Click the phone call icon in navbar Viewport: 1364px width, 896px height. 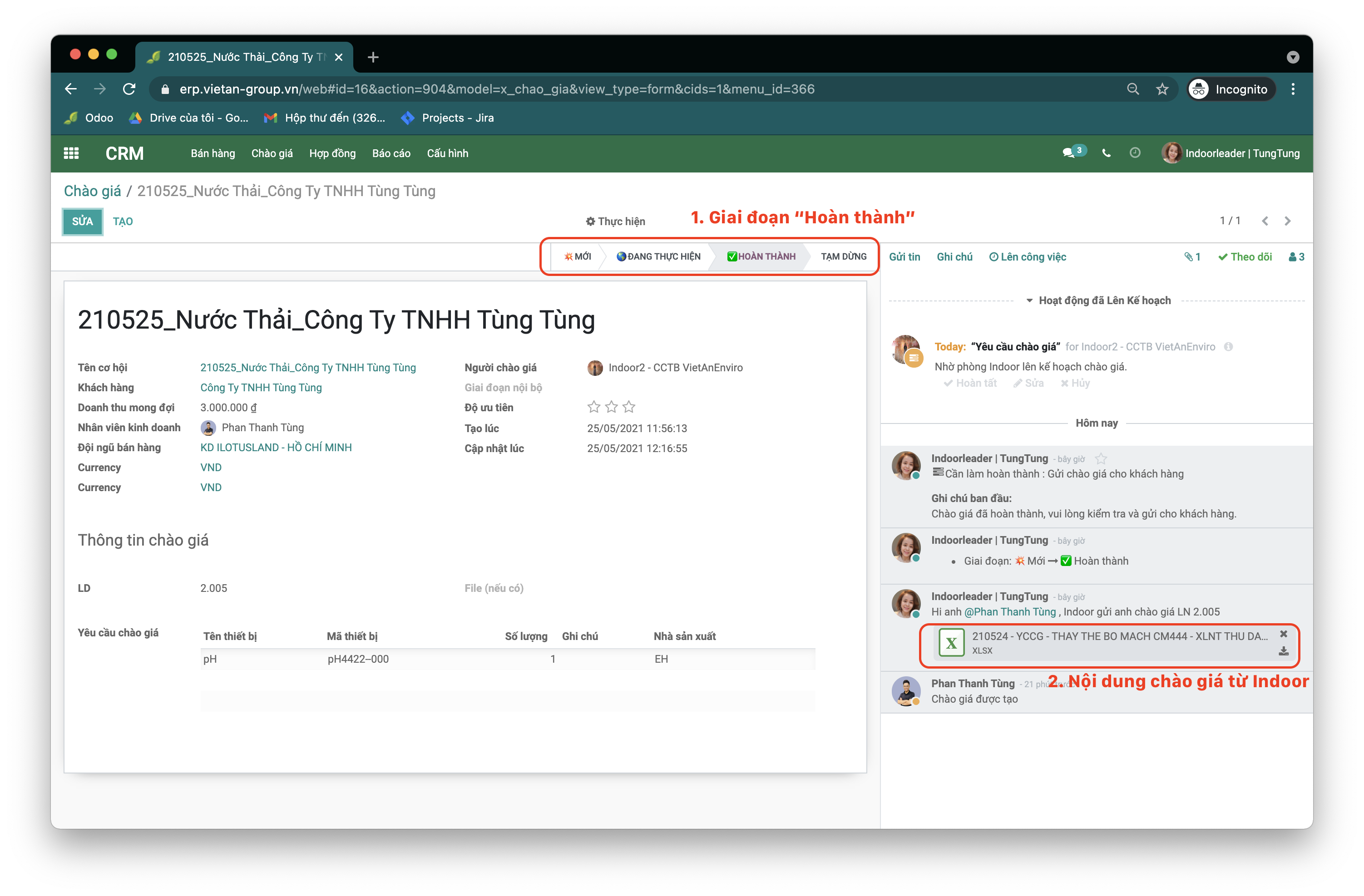tap(1106, 153)
